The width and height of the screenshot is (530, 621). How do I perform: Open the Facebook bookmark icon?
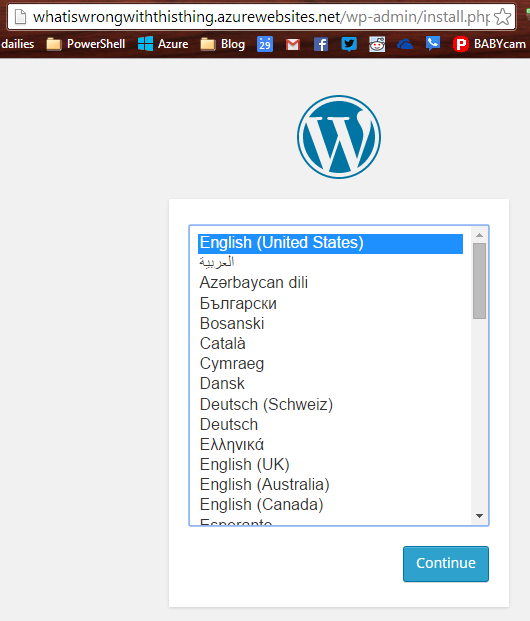click(x=321, y=44)
